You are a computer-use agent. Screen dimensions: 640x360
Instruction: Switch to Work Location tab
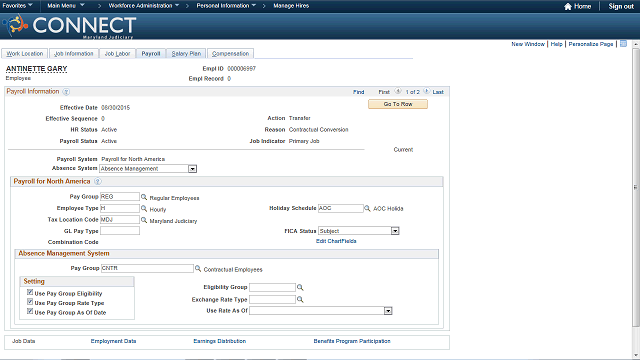tap(24, 53)
